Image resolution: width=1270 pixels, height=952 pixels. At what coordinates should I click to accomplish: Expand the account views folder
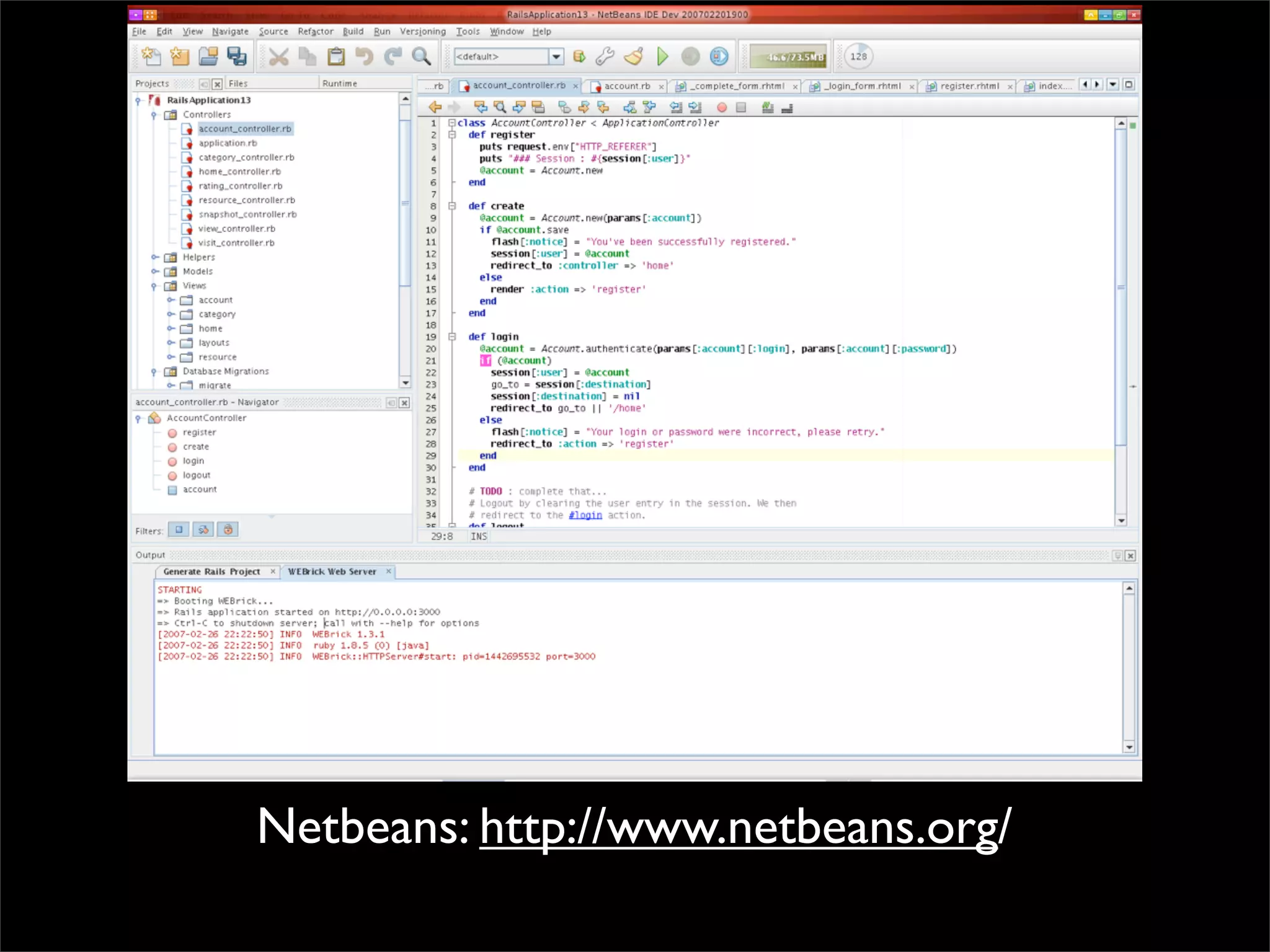pyautogui.click(x=171, y=300)
